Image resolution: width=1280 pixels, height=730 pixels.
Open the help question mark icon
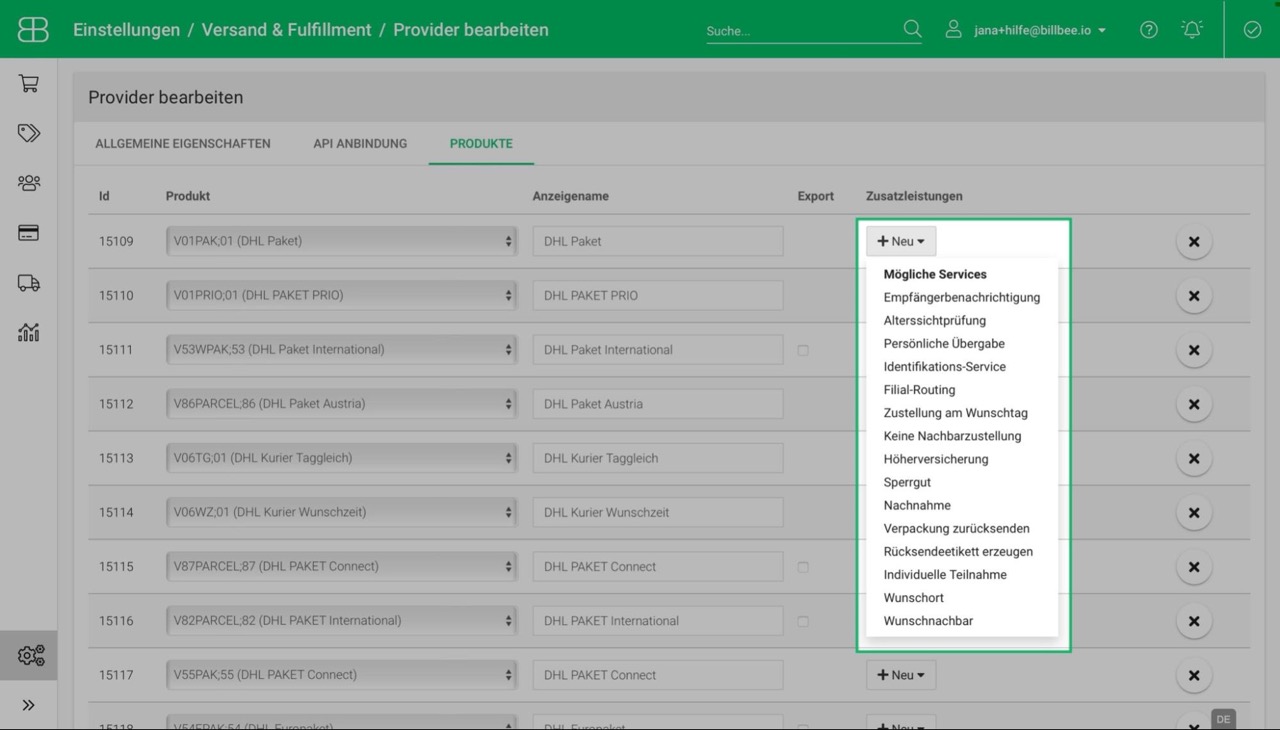point(1148,29)
